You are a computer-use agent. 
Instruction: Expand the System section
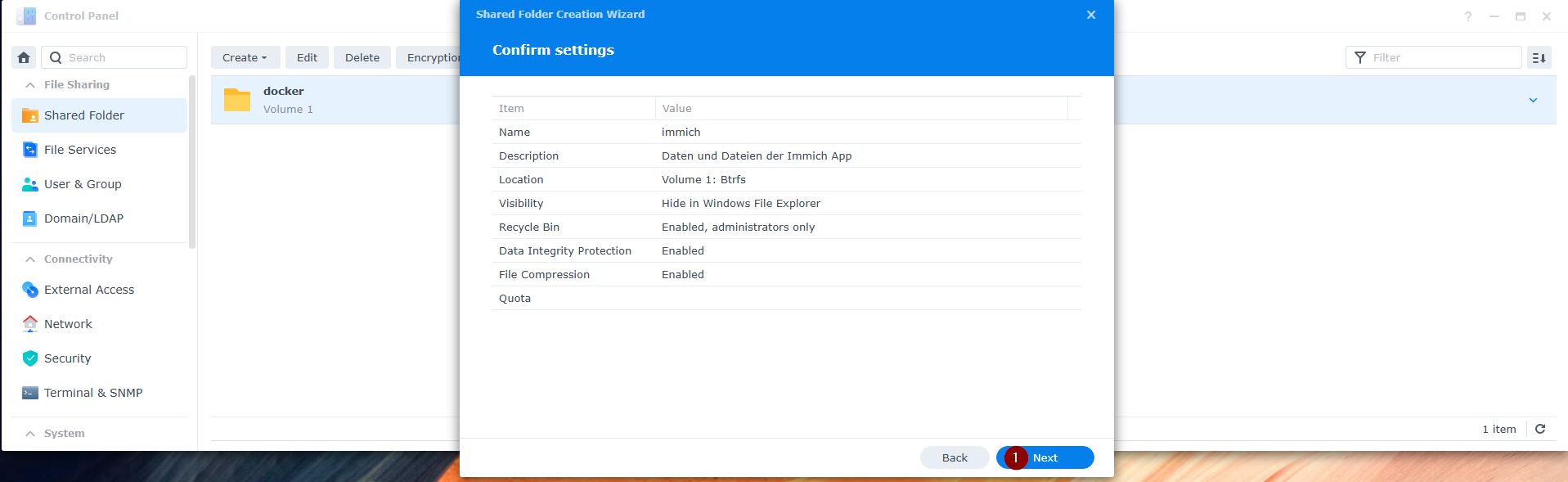30,434
